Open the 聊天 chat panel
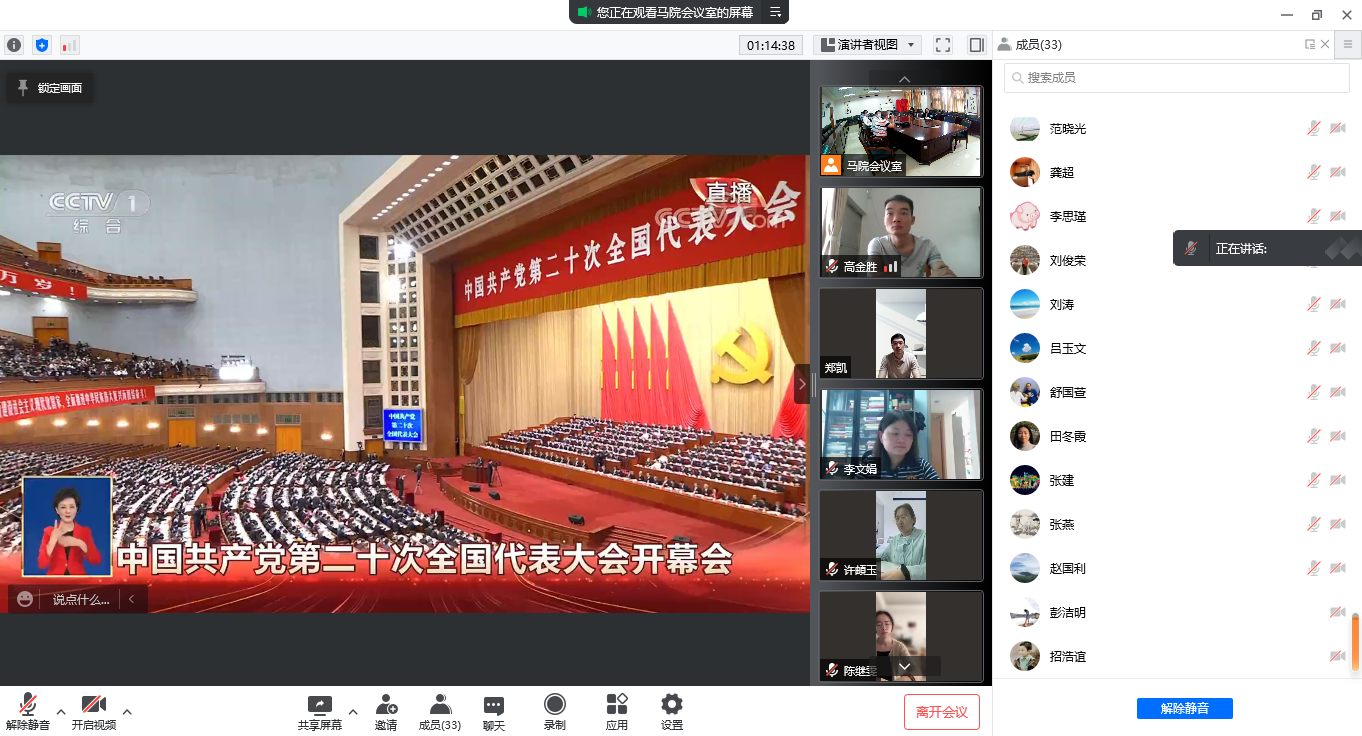 [494, 711]
